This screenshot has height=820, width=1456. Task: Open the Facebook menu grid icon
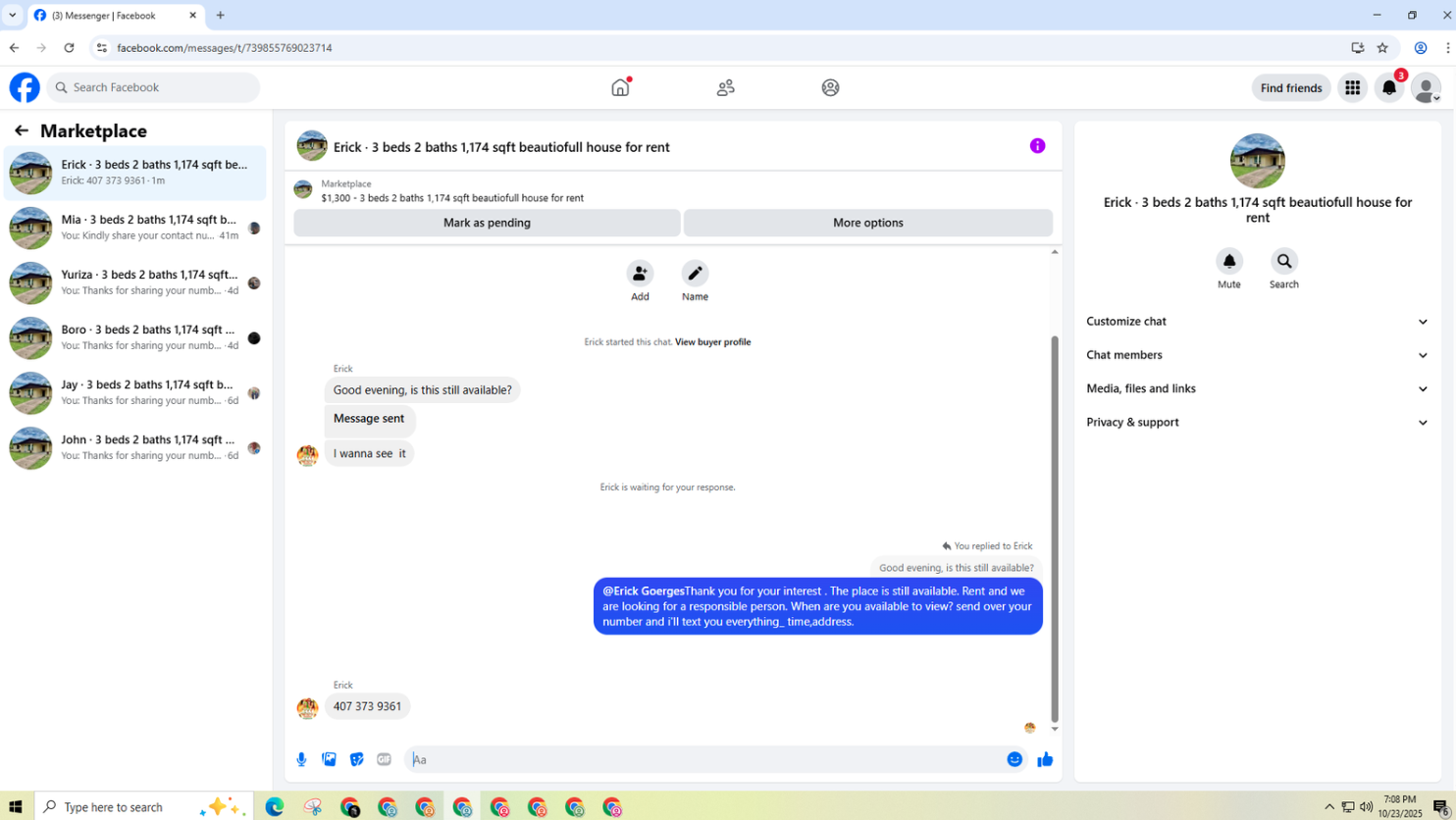(1352, 87)
